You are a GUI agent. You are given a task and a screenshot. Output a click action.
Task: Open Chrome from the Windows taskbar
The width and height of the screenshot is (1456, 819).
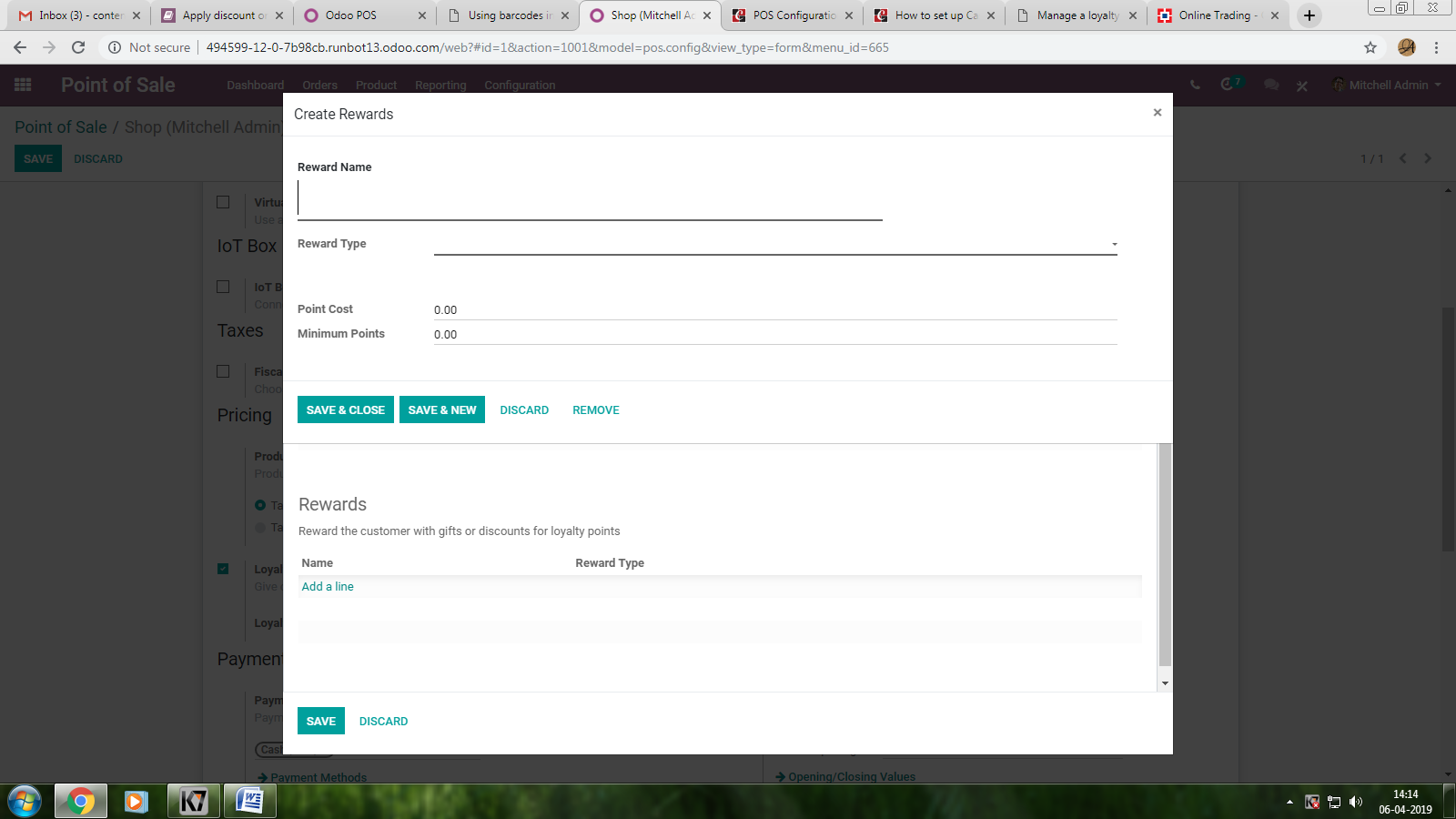[x=80, y=801]
